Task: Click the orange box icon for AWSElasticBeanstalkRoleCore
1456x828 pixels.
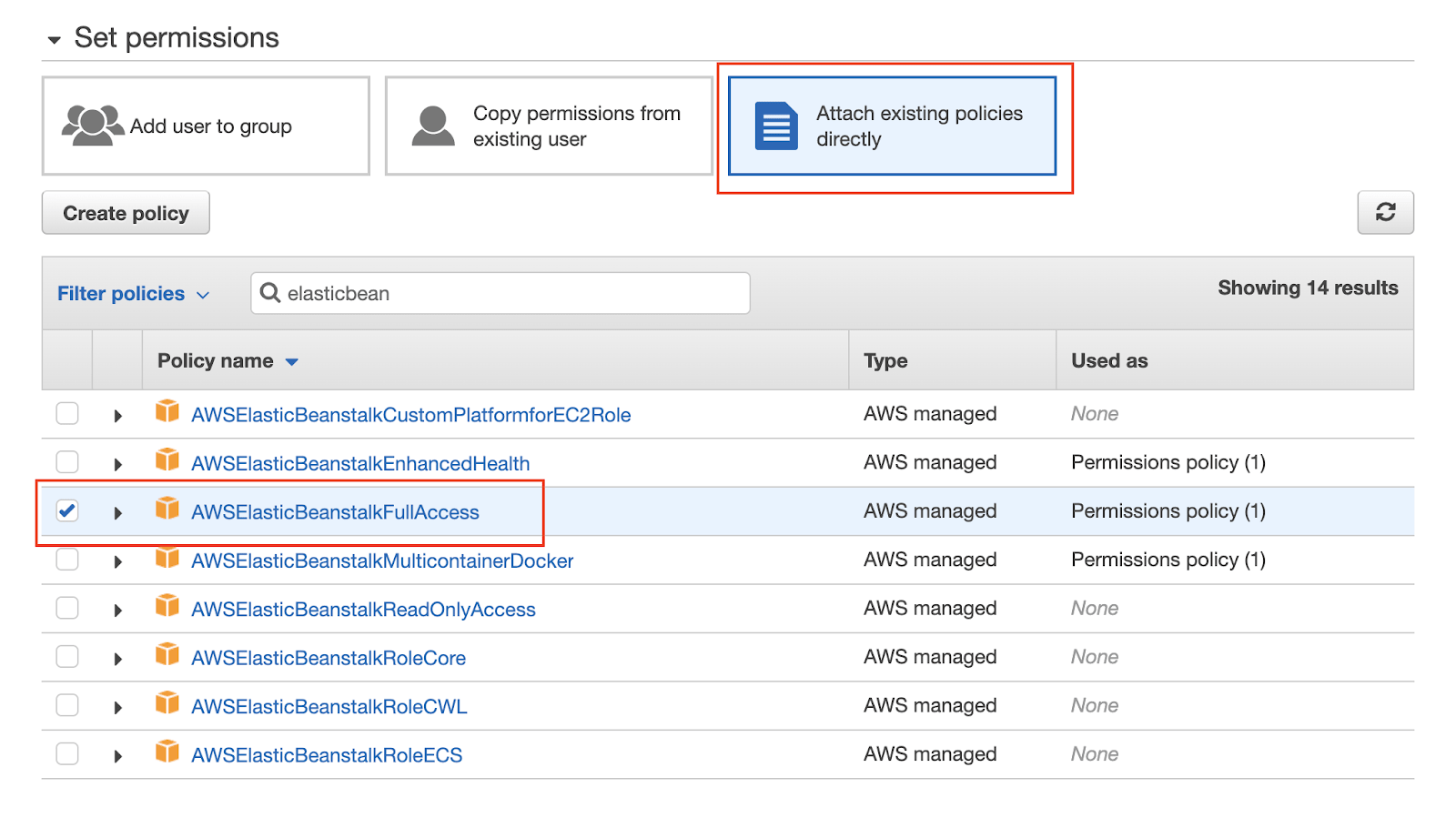Action: pos(167,654)
